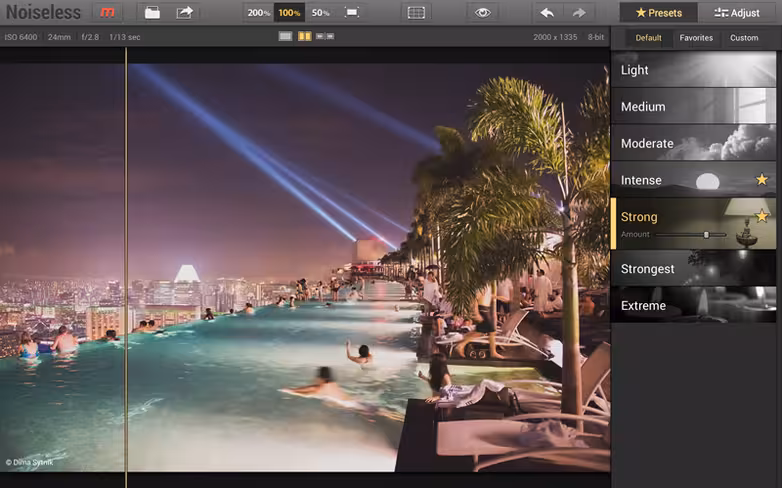The height and width of the screenshot is (488, 782).
Task: Click the 8-bit depth text
Action: click(x=595, y=37)
